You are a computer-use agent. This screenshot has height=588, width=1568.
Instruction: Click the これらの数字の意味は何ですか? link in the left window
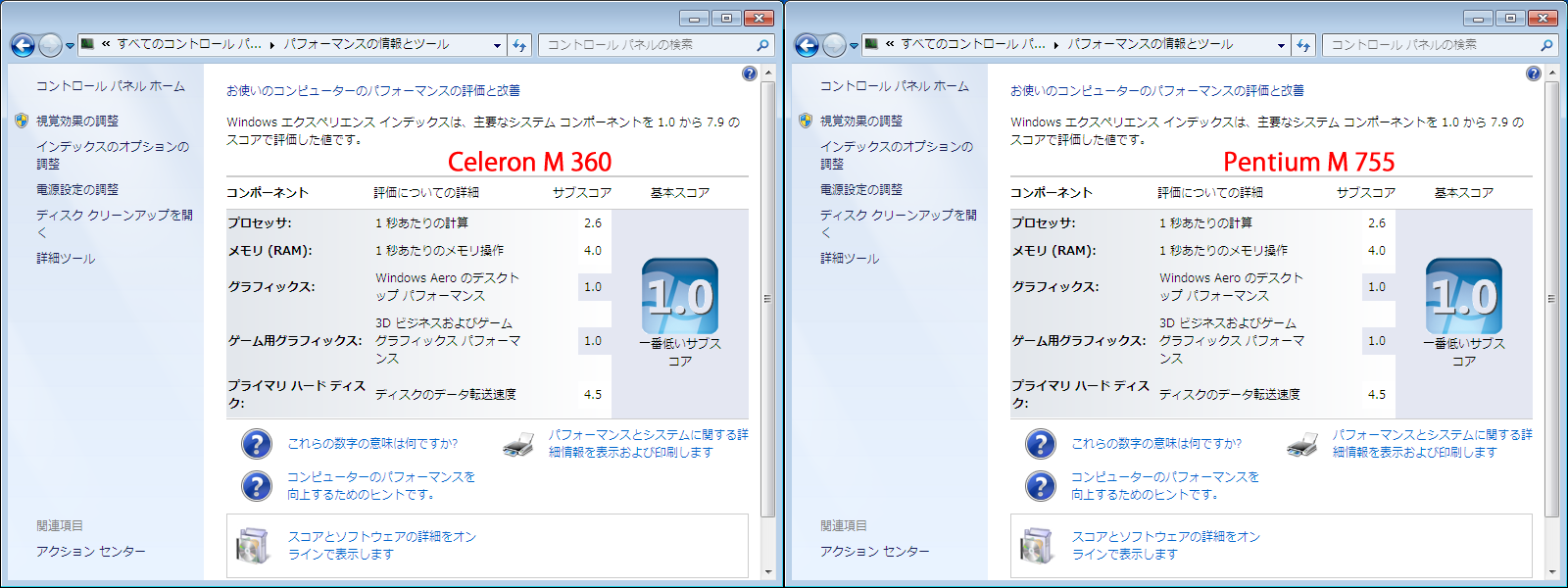tap(372, 444)
